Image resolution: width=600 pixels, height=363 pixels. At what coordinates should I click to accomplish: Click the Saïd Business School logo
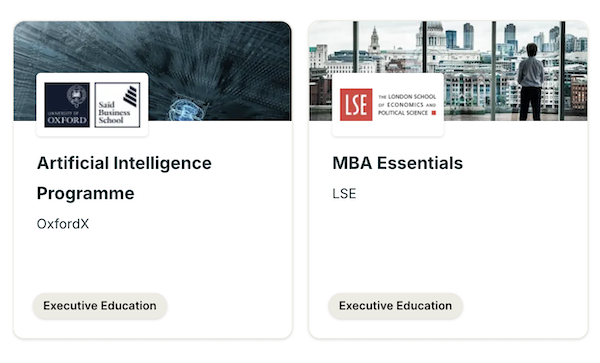click(117, 105)
